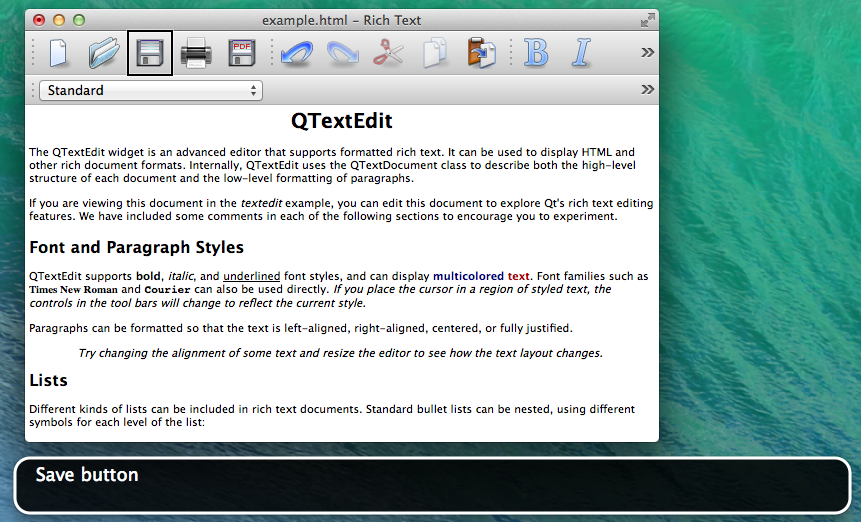
Task: Open the Standard paragraph style dropdown
Action: (150, 90)
